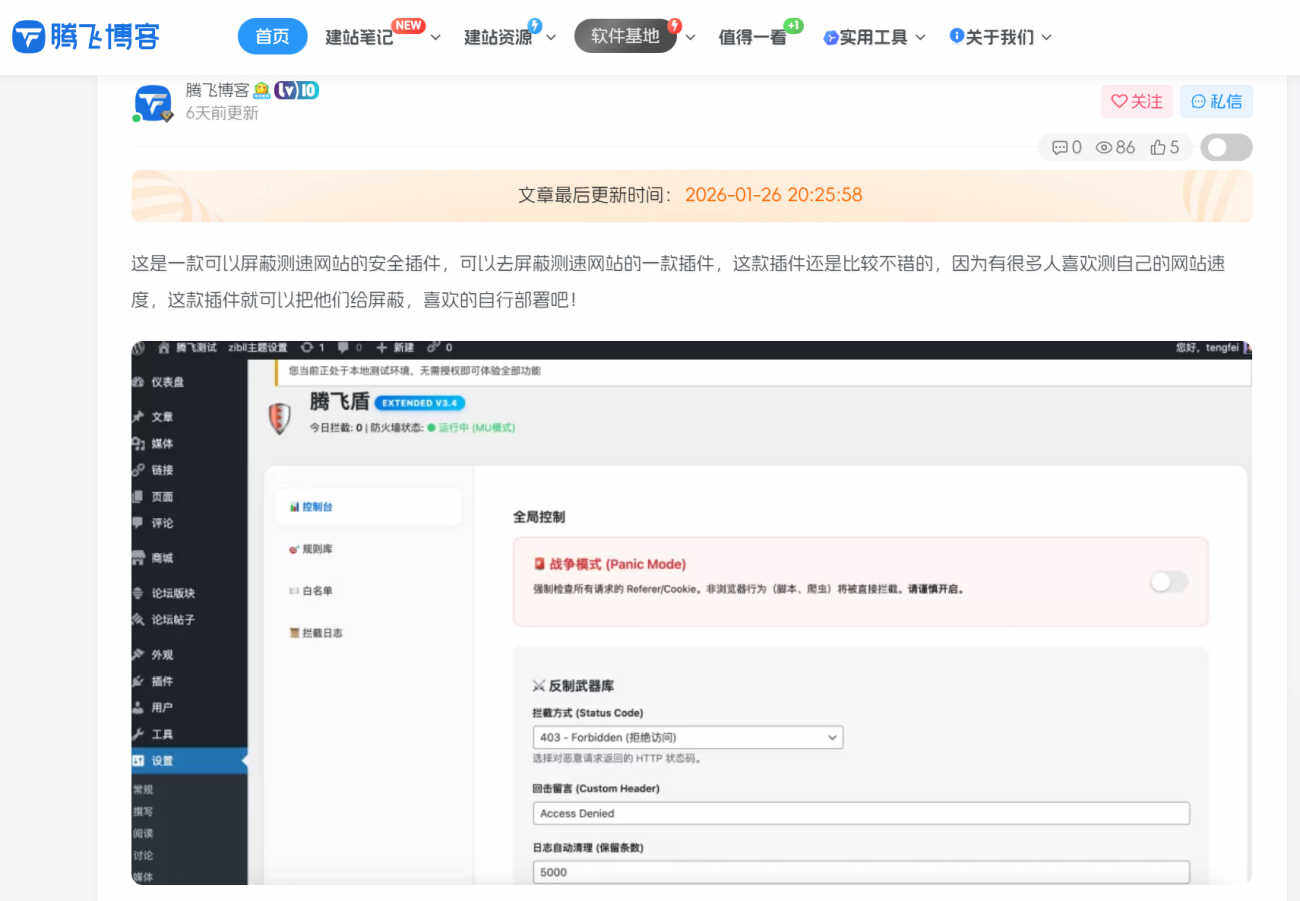Toggle the switch beside like count
This screenshot has height=901, width=1300.
coord(1225,148)
